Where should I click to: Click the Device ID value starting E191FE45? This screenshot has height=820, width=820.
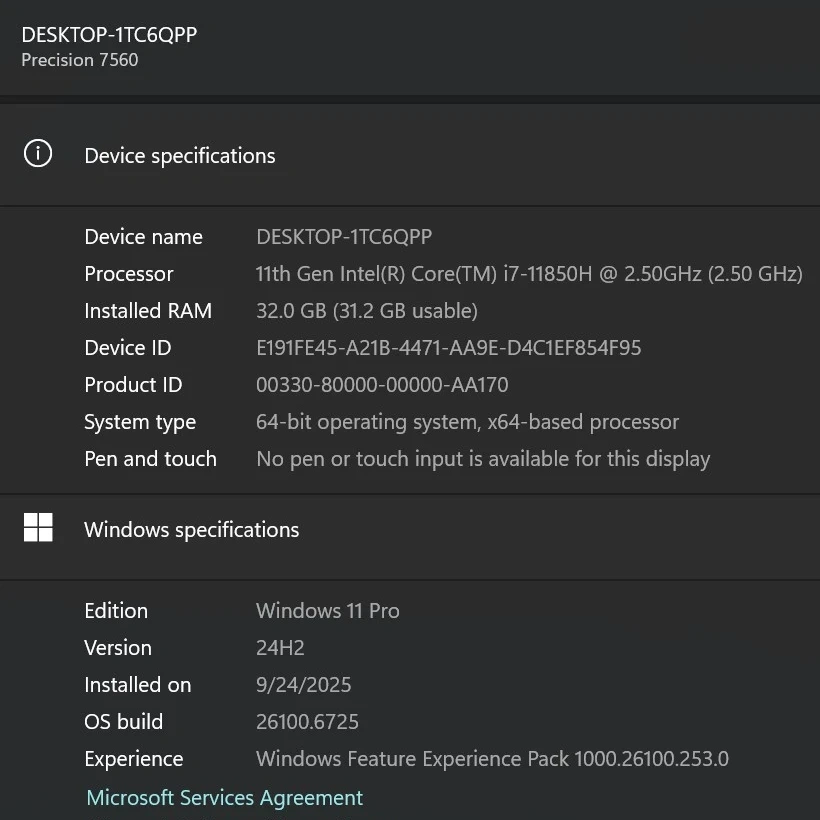[448, 348]
